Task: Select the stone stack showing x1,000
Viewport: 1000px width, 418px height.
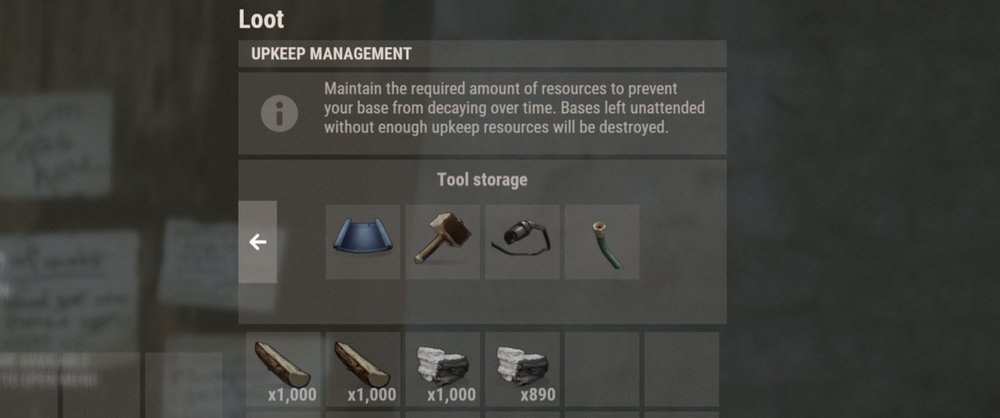Action: pyautogui.click(x=443, y=369)
